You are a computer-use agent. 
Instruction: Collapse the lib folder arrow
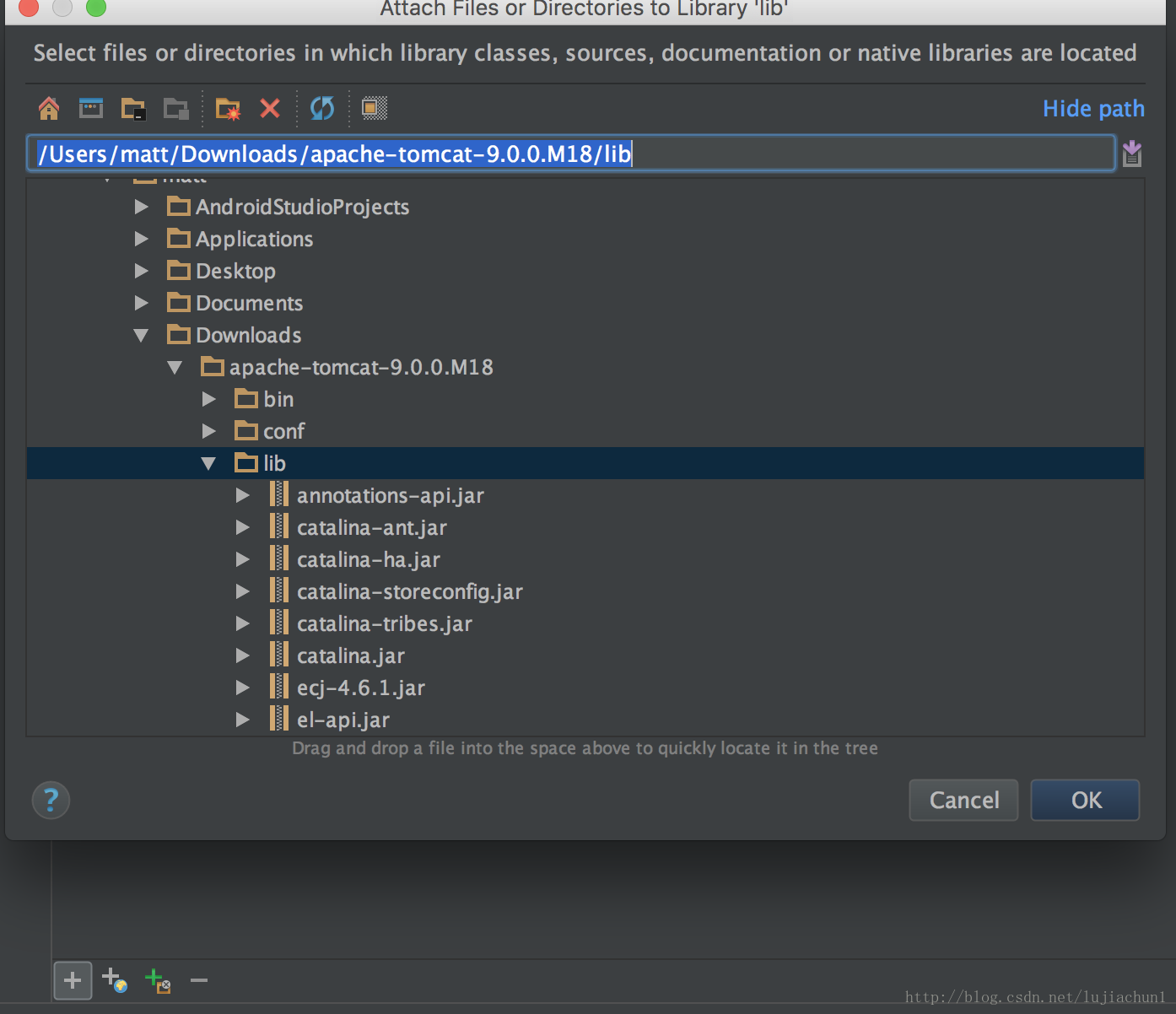(x=209, y=463)
